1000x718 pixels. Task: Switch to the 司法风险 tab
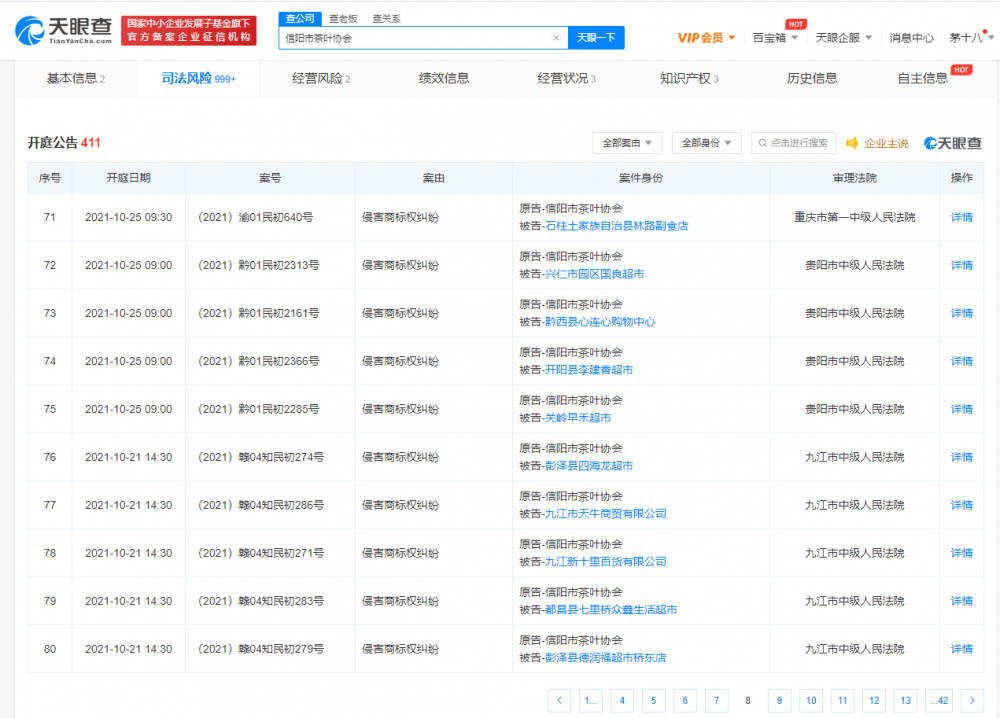point(198,78)
